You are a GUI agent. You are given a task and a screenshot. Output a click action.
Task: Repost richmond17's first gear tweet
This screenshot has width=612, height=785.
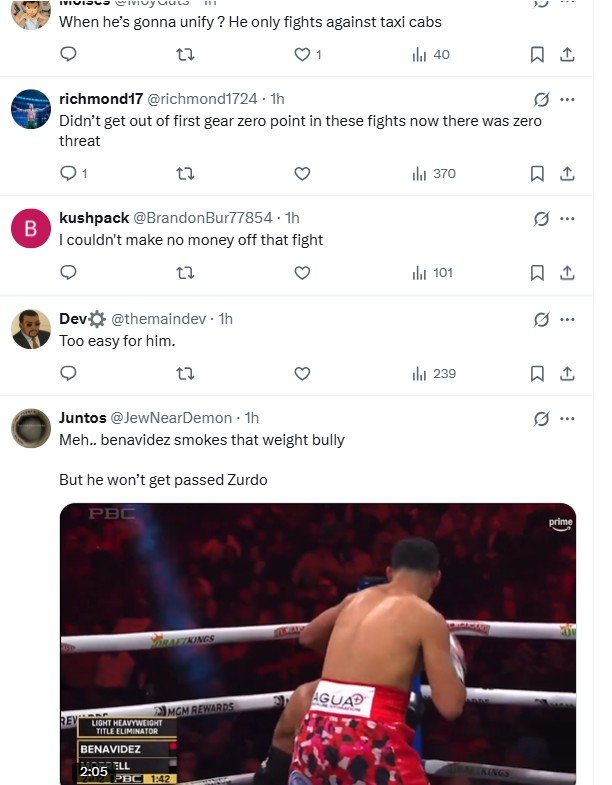[x=185, y=174]
